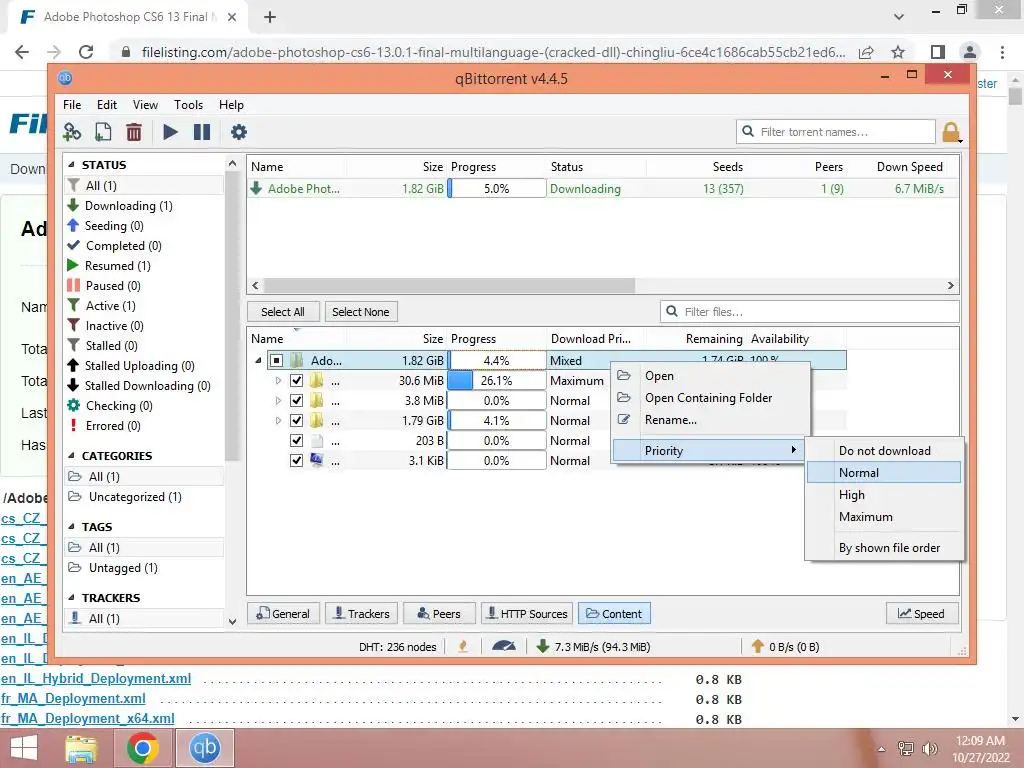This screenshot has height=768, width=1024.
Task: Click the Resume play toolbar icon
Action: tap(170, 132)
